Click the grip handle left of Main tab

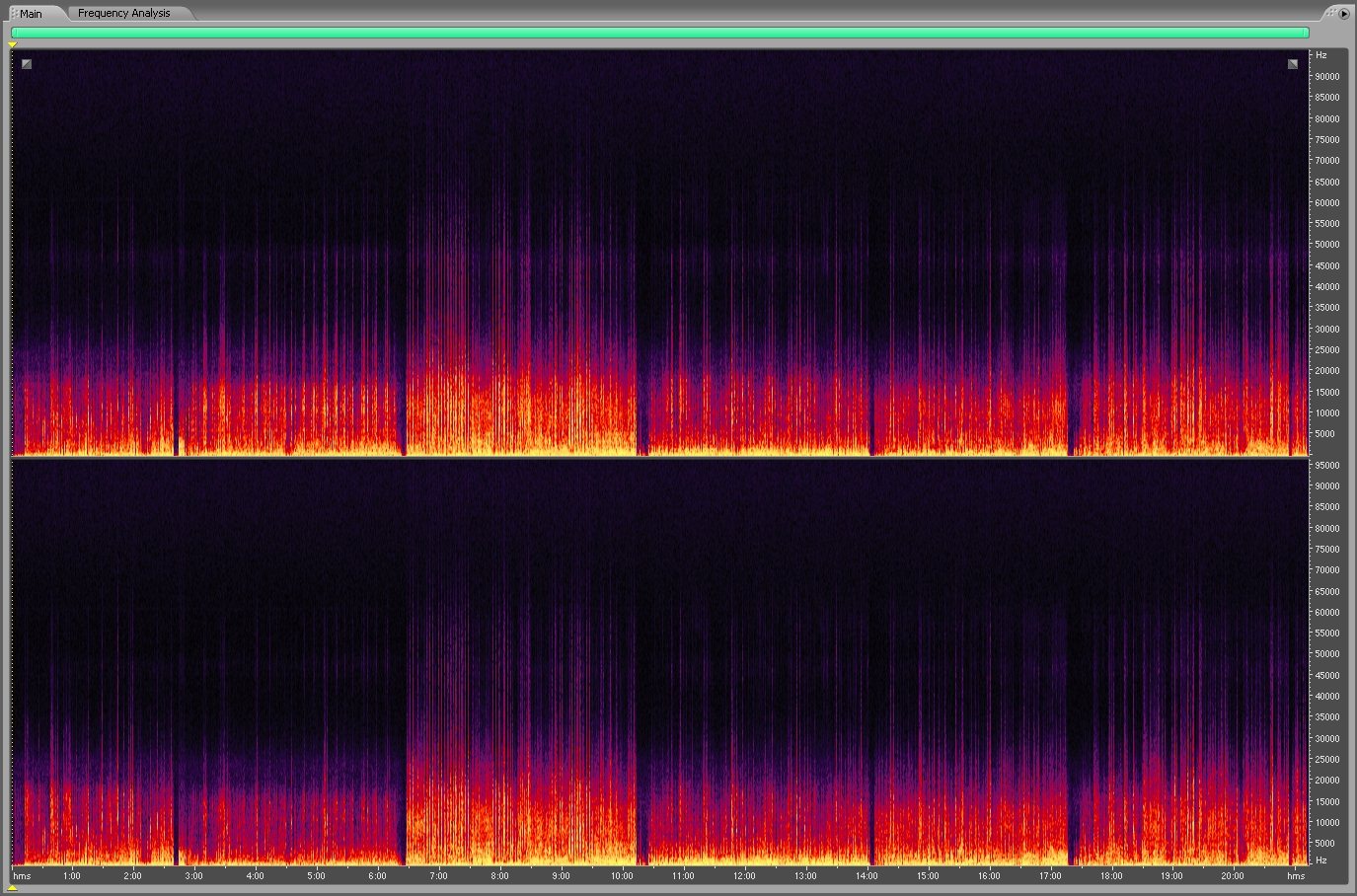pos(13,14)
